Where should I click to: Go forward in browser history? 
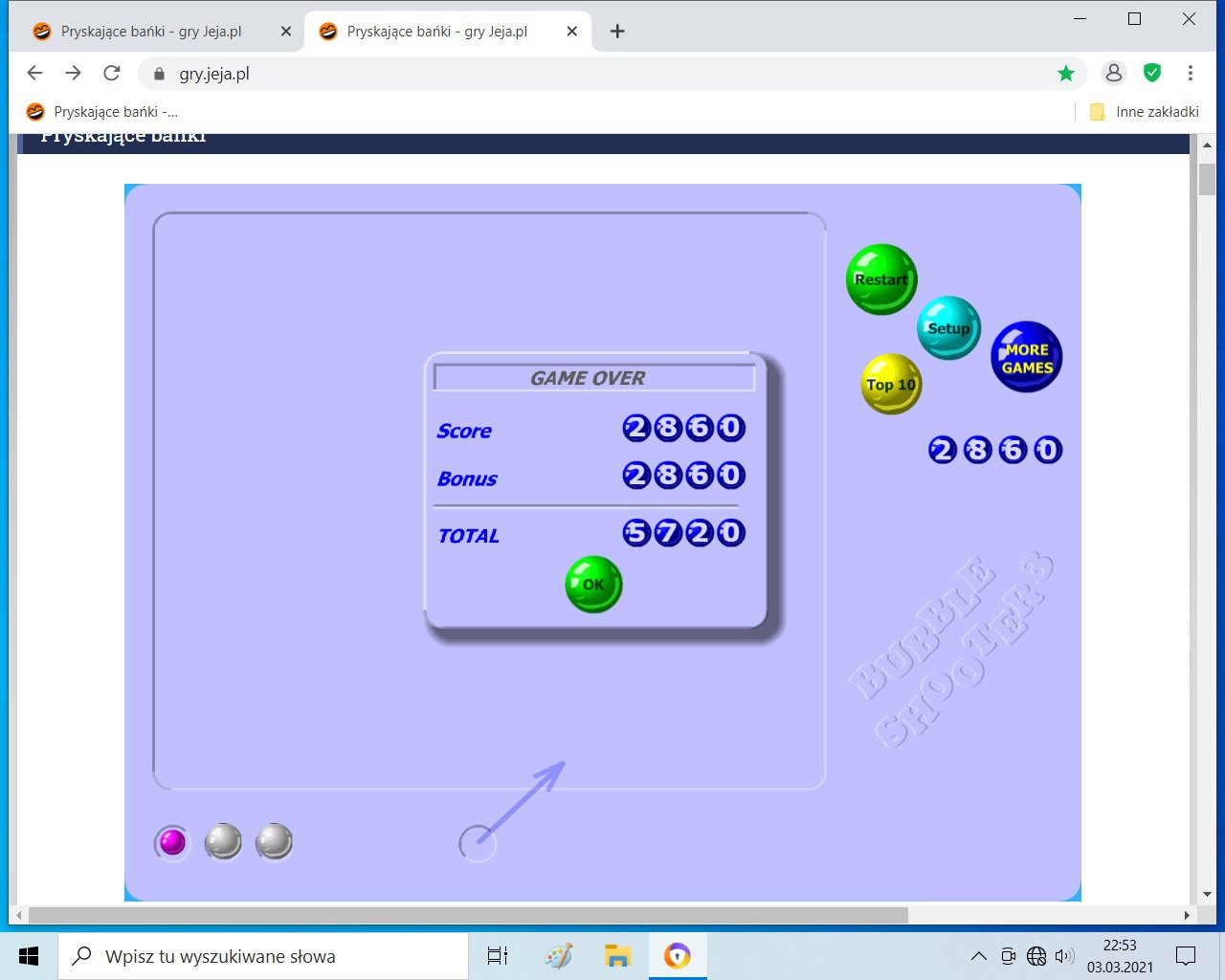74,73
